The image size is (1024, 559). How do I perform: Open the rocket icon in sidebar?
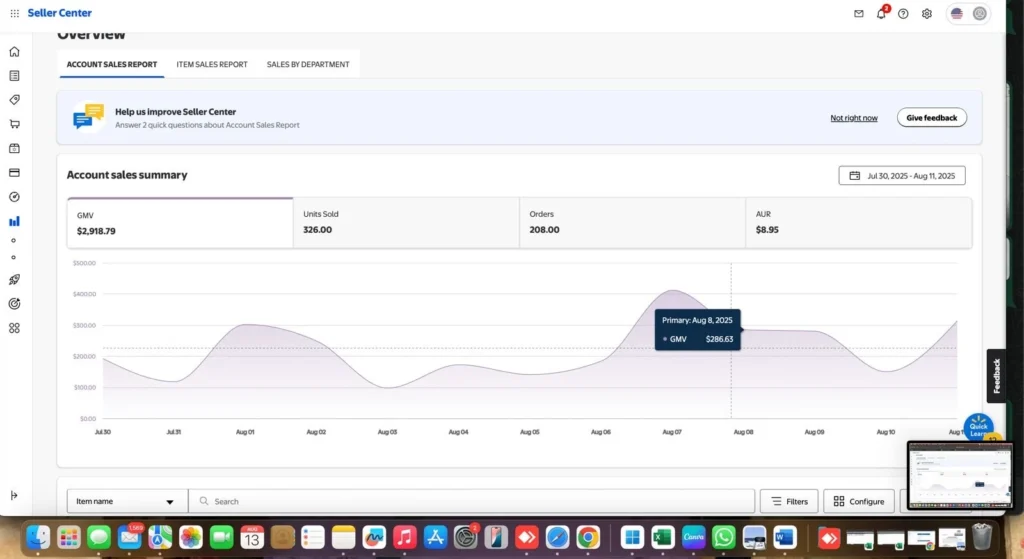(14, 279)
